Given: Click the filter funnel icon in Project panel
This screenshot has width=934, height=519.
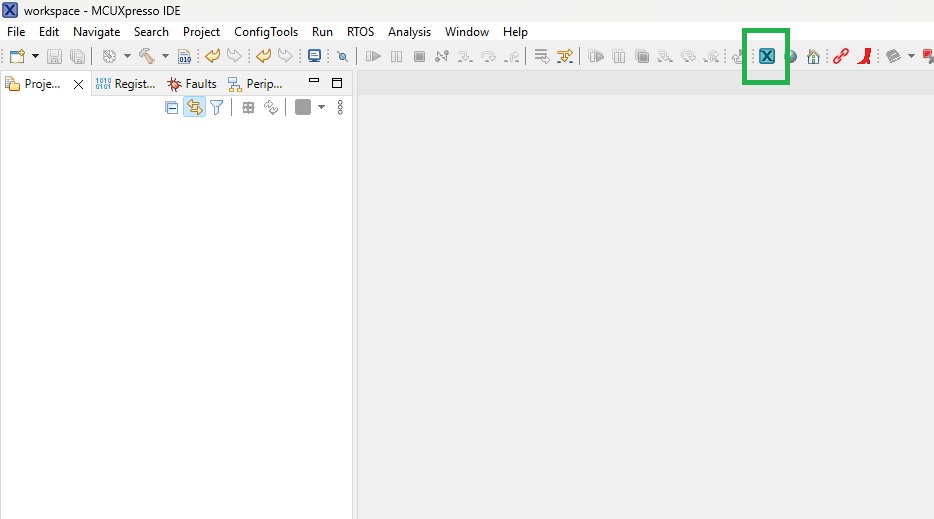Looking at the screenshot, I should tap(216, 108).
